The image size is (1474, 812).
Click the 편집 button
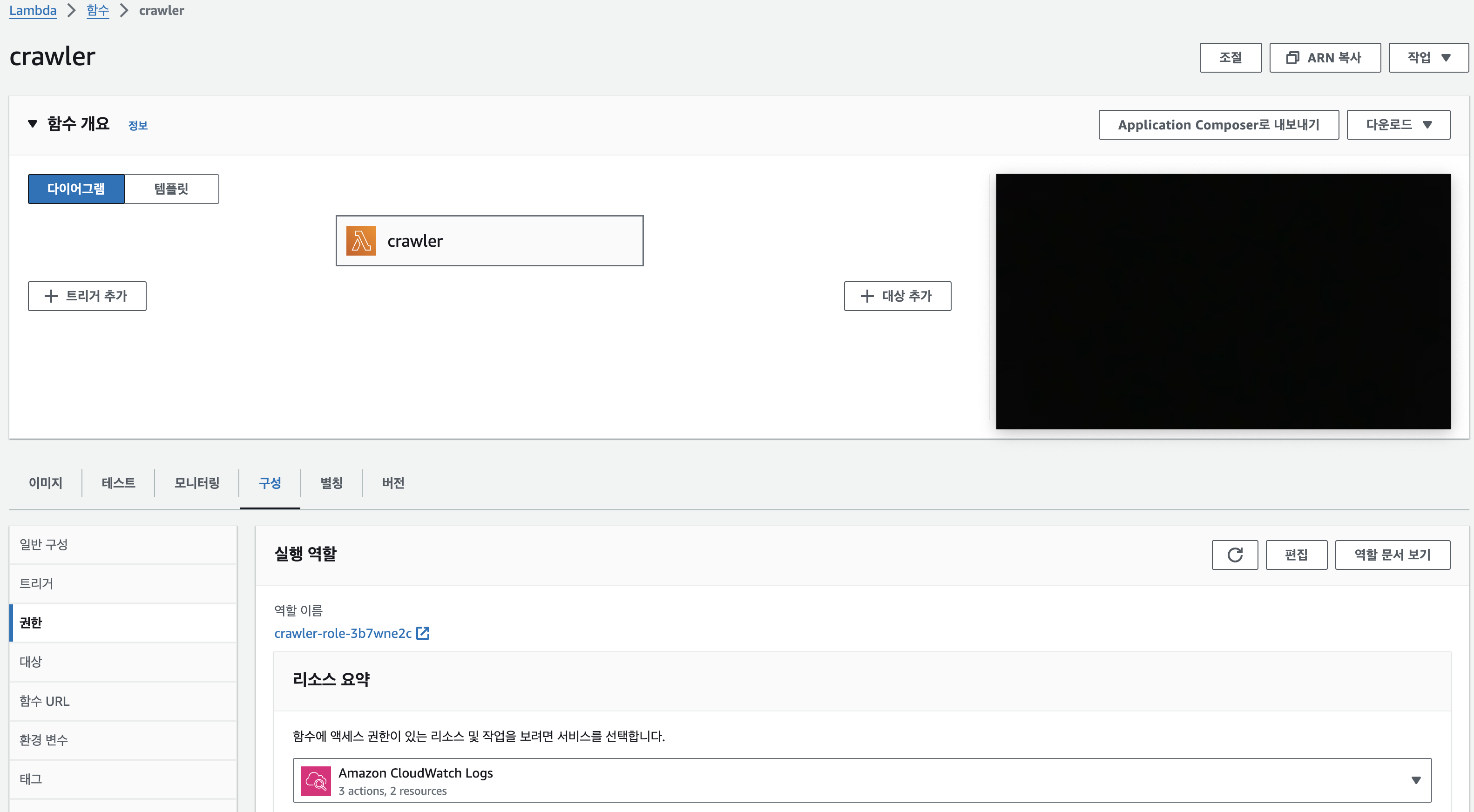(1296, 555)
